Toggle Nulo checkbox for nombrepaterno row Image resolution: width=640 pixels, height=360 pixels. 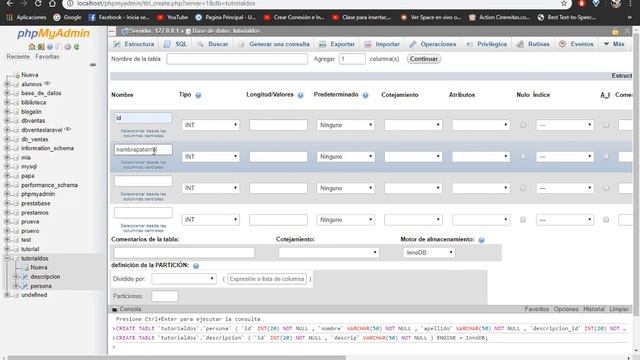pos(523,156)
